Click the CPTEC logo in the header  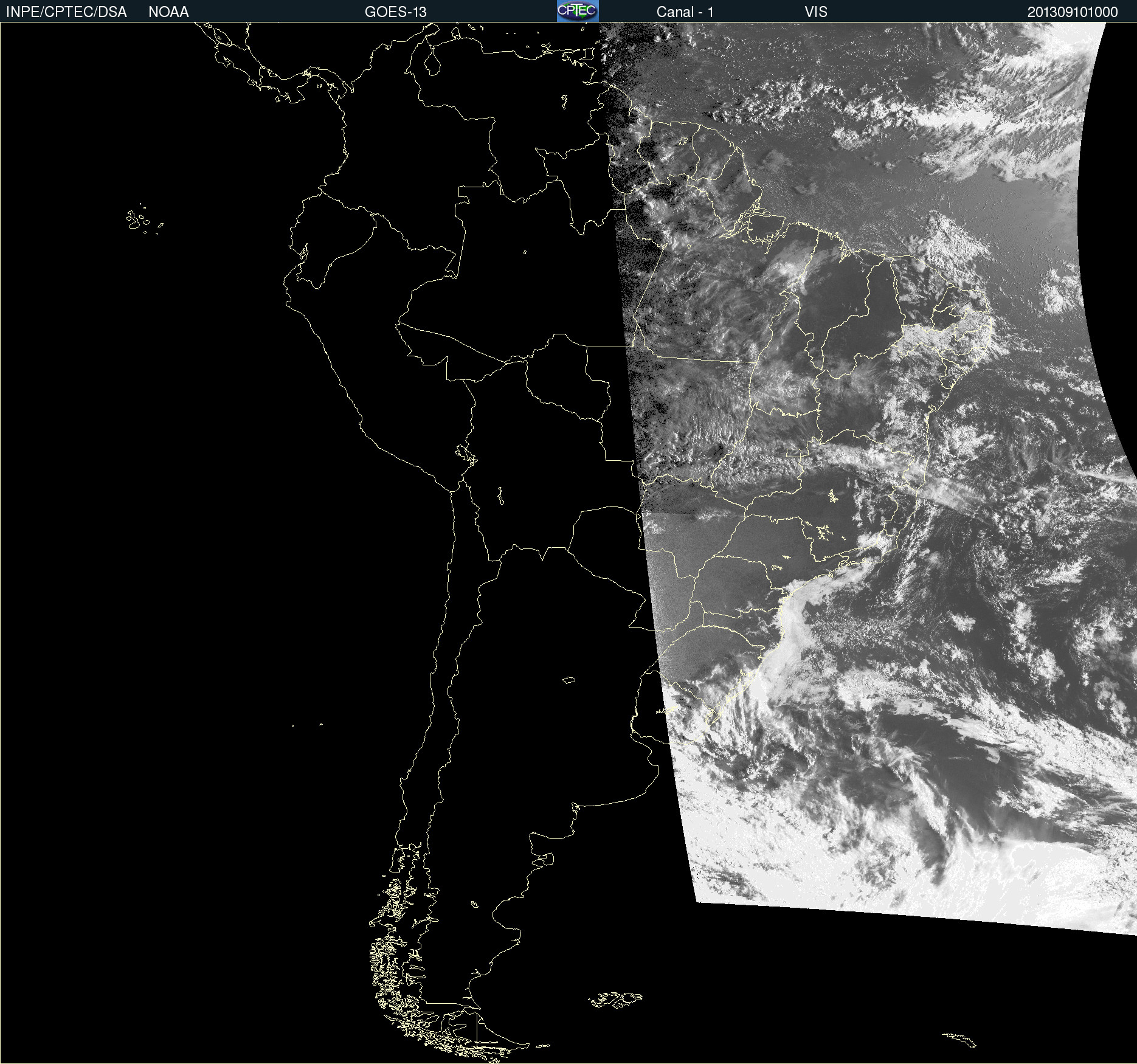click(578, 11)
